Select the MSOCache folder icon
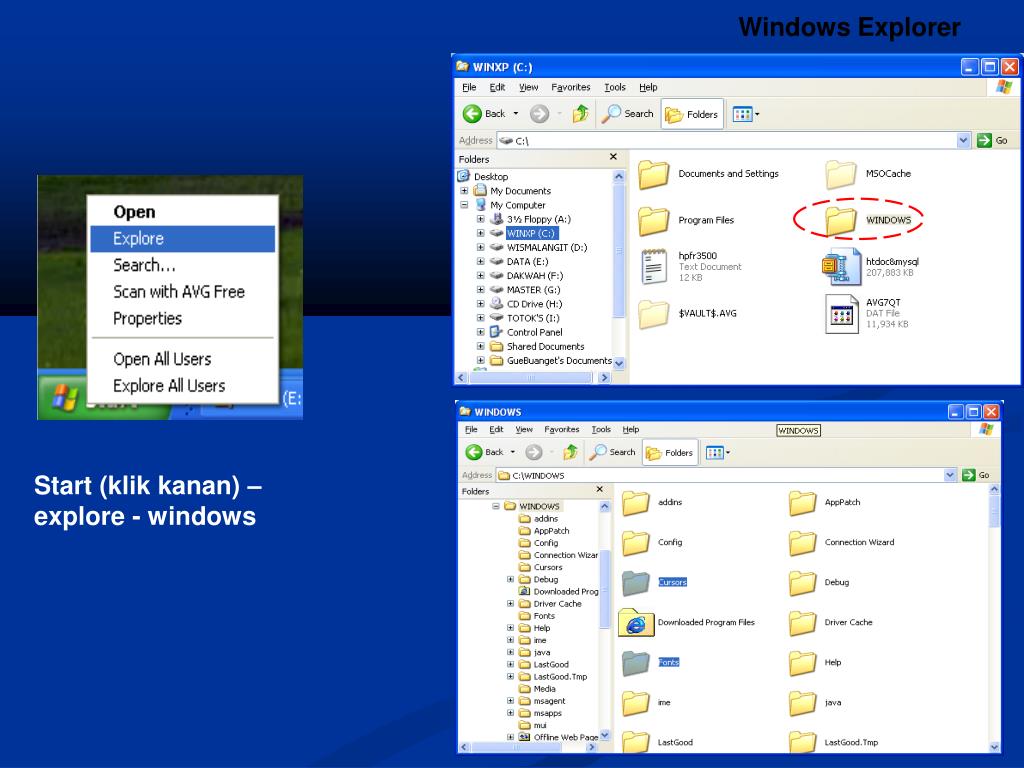1024x768 pixels. pos(840,174)
